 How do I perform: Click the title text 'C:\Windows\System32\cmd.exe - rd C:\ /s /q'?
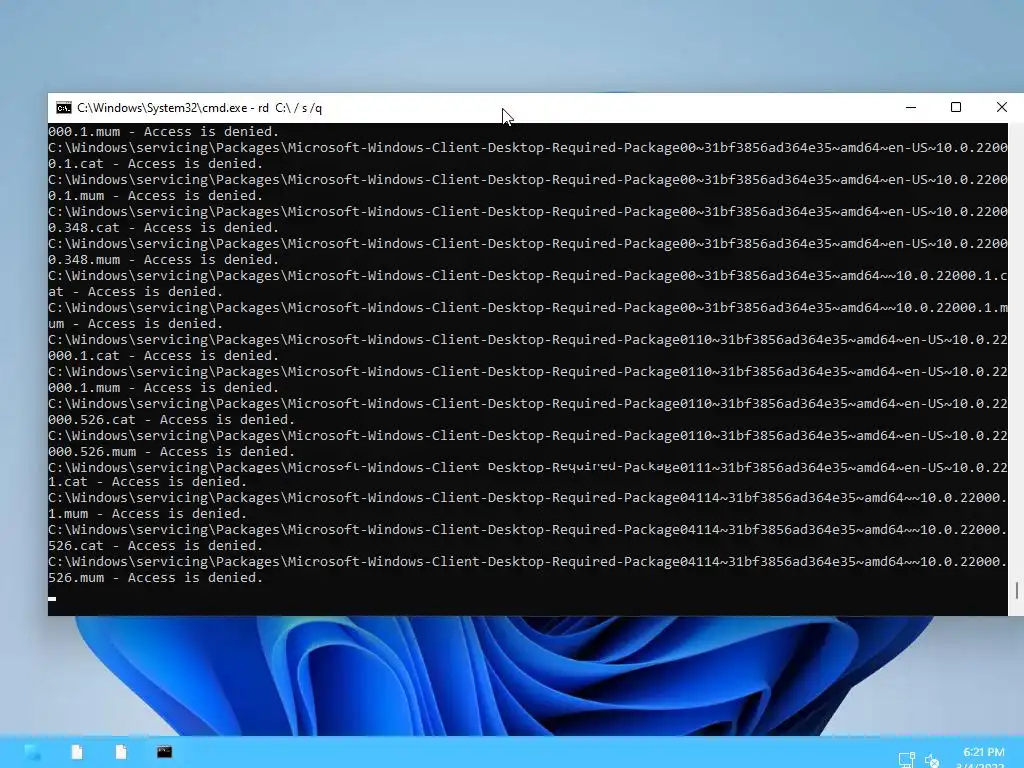[x=199, y=108]
